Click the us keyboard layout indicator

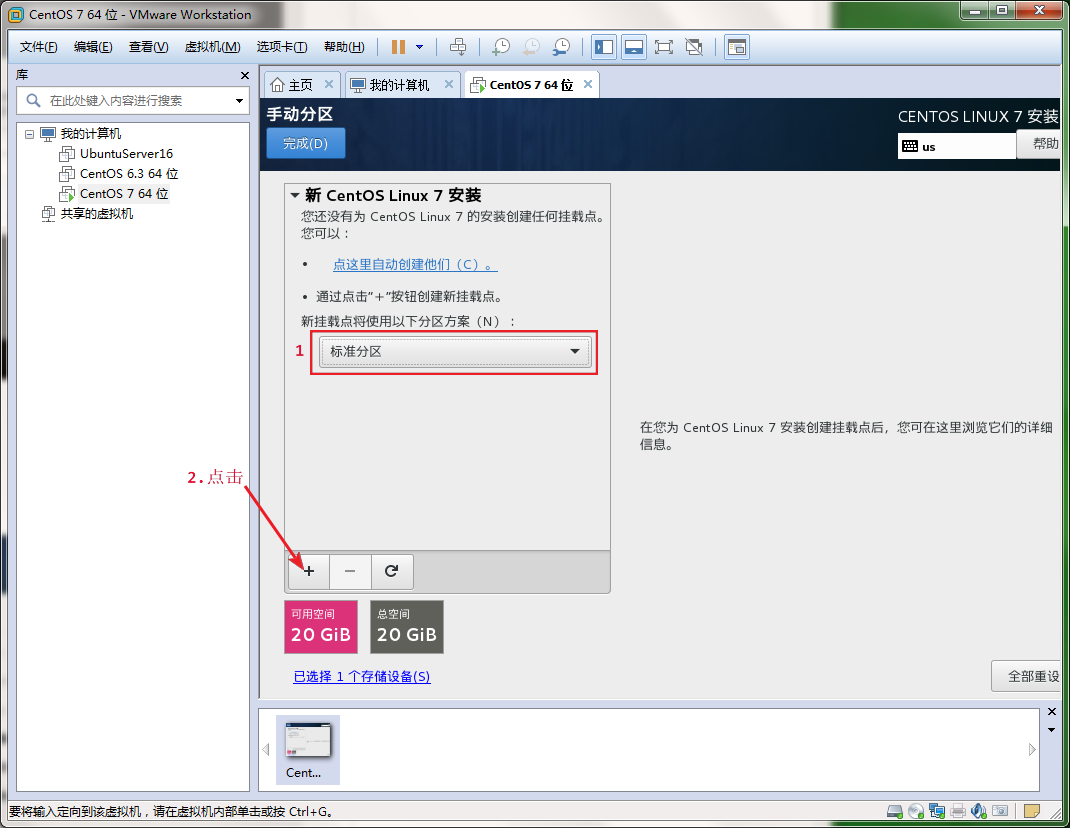957,146
